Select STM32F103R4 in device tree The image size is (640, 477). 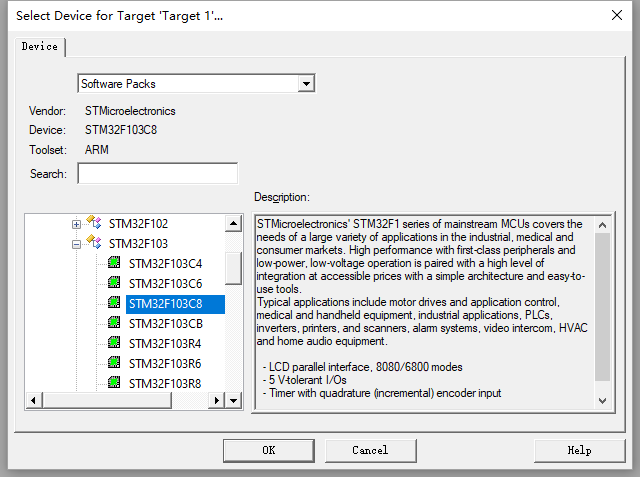coord(165,344)
